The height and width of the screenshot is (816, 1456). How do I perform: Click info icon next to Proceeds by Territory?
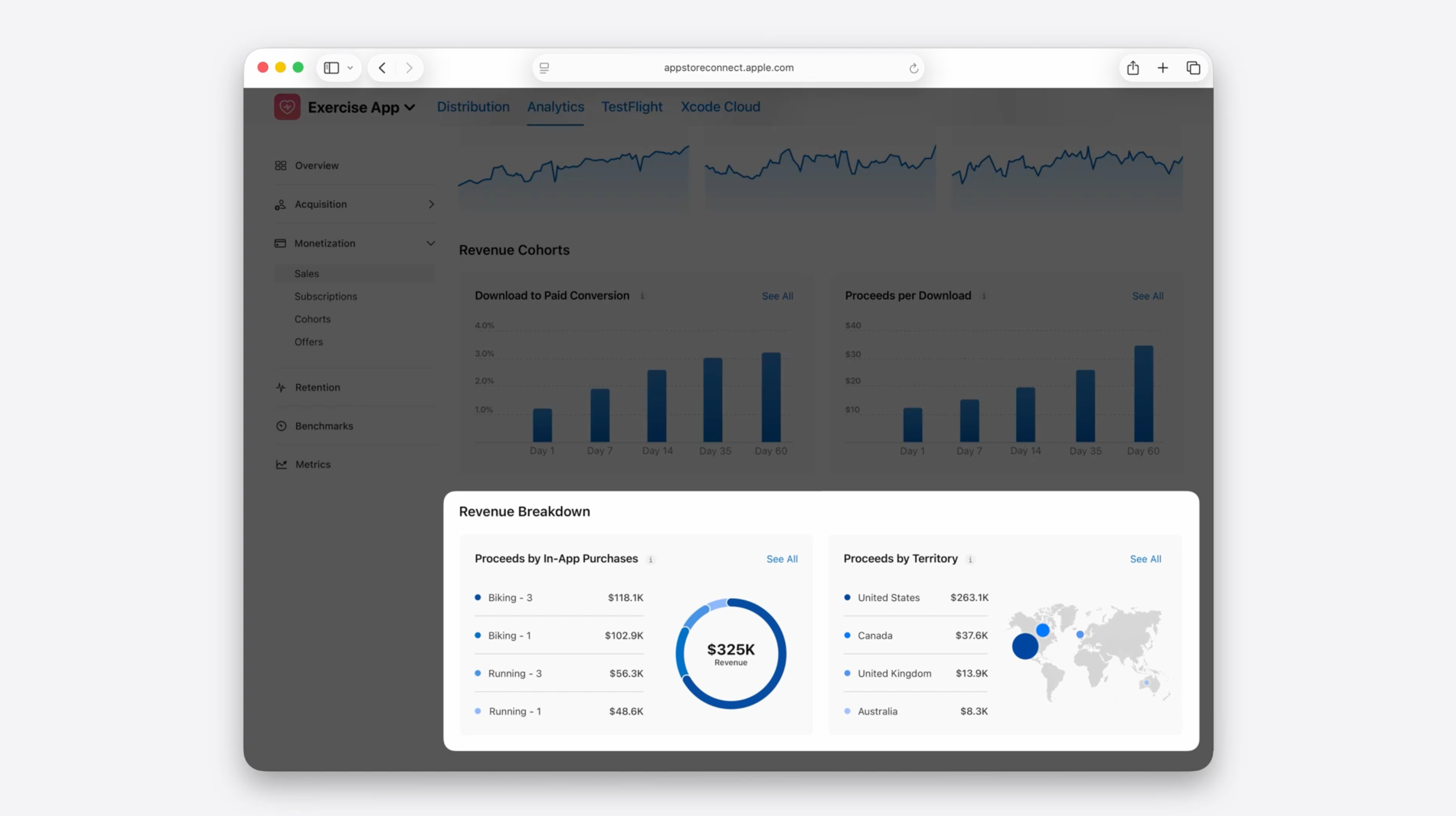(x=970, y=559)
